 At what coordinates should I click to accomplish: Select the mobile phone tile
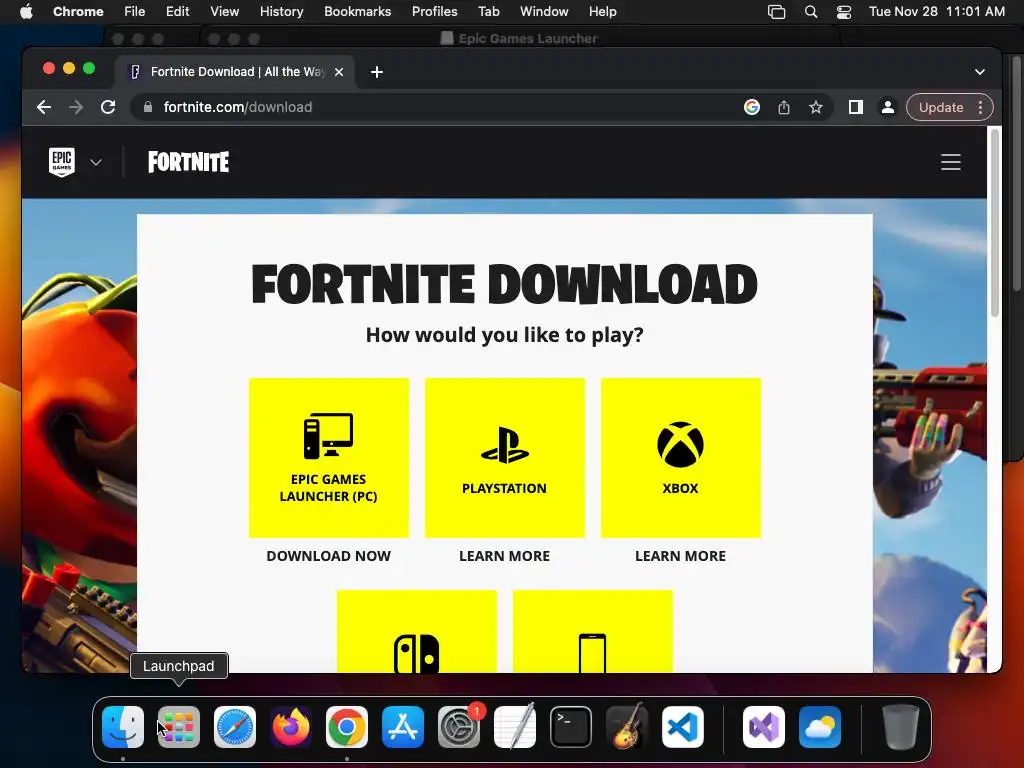coord(593,632)
